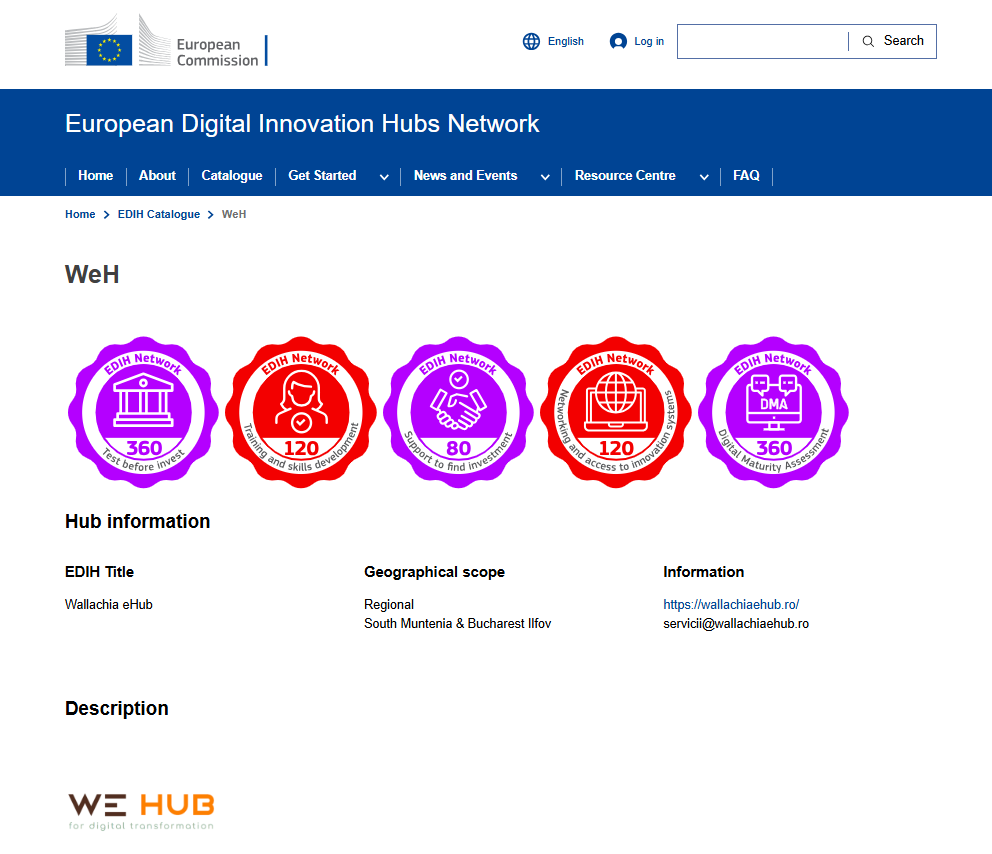992x854 pixels.
Task: Click the Digital Maturity Assessment badge
Action: coord(773,412)
